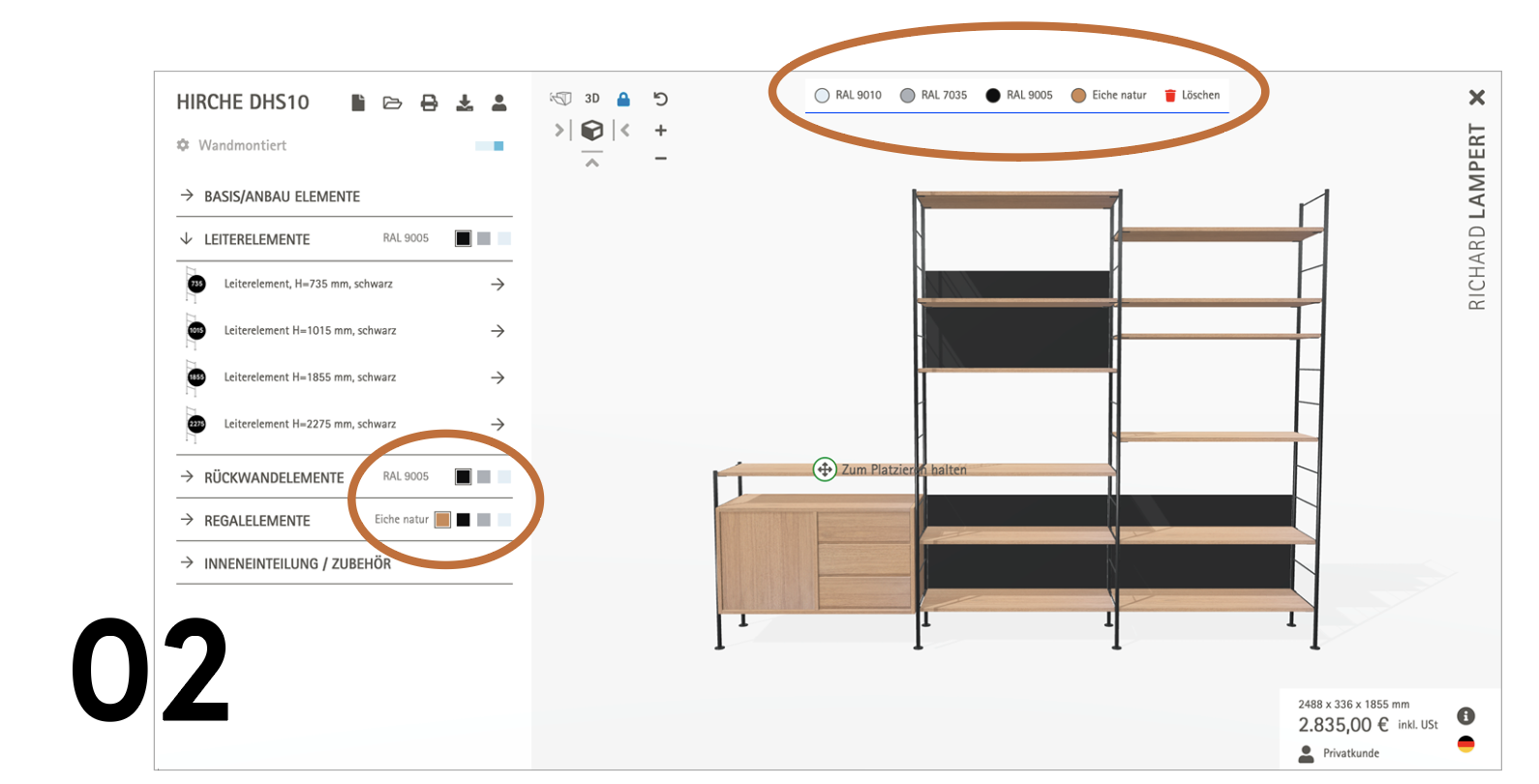Toggle the Wandmontiert switch
This screenshot has width=1539, height=784.
[x=490, y=146]
